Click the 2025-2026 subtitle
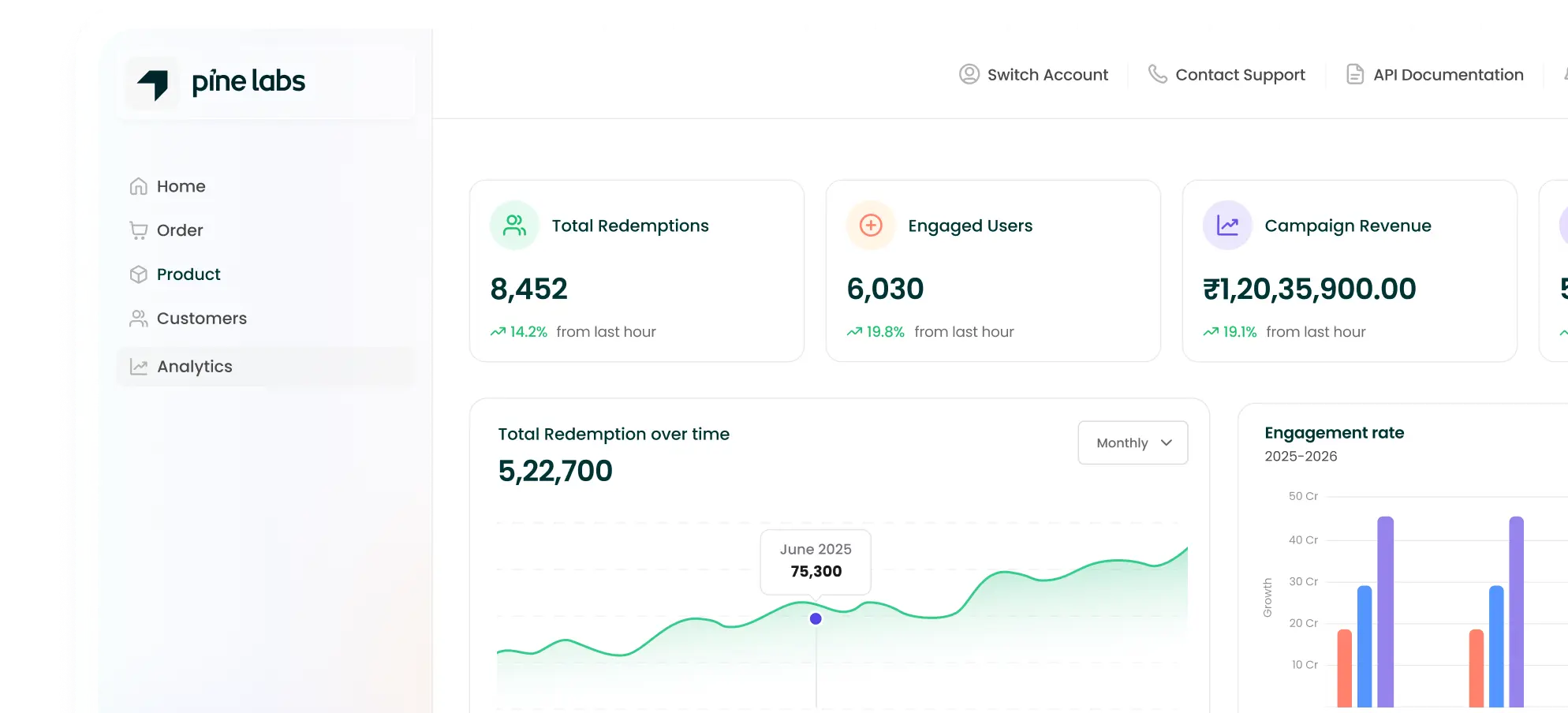1568x713 pixels. point(1301,456)
